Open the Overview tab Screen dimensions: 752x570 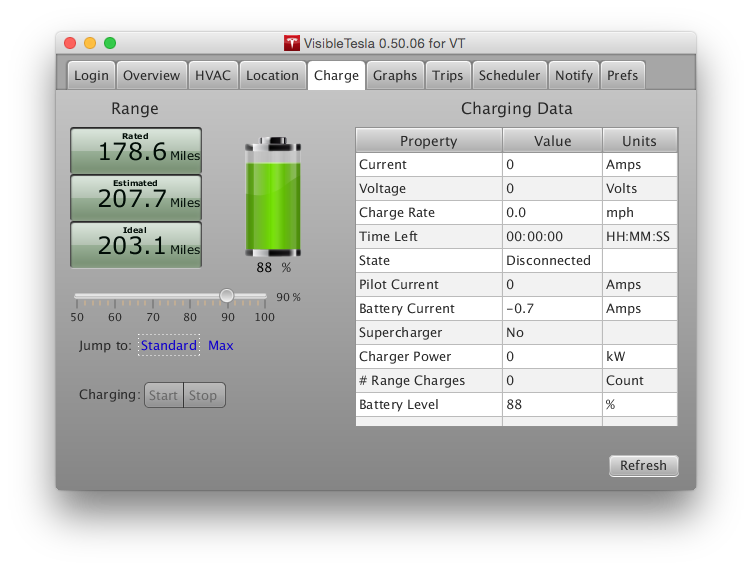point(152,75)
